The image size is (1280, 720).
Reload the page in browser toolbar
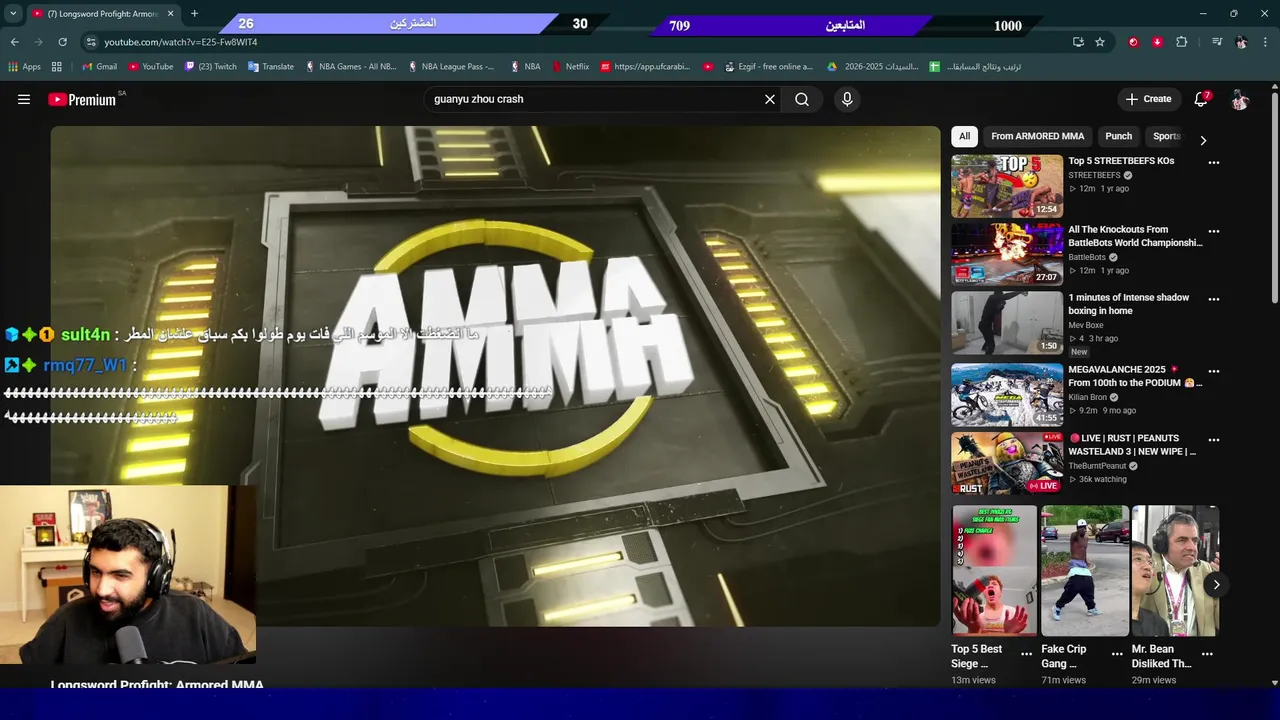(x=63, y=42)
